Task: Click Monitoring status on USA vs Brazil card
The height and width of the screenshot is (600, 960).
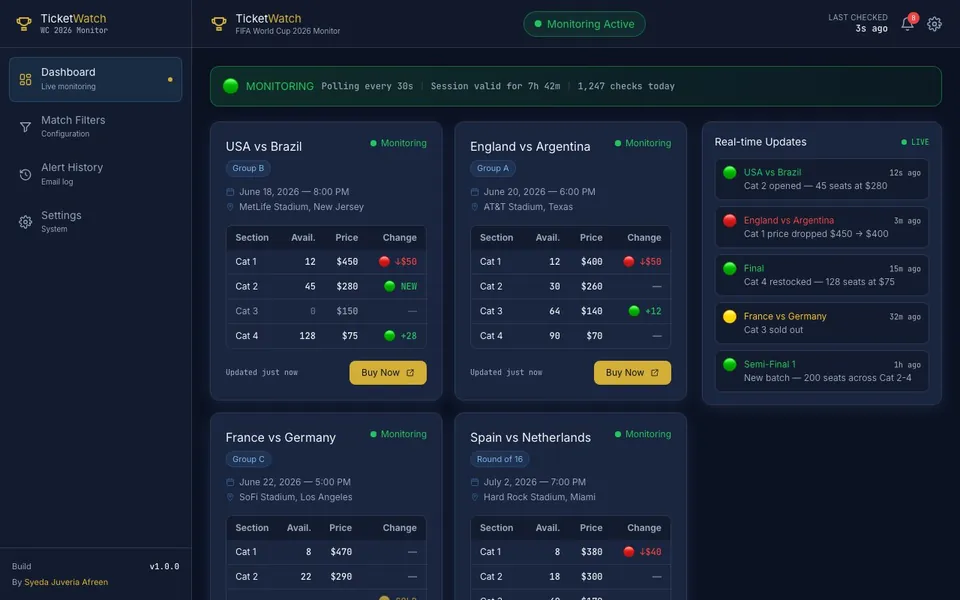Action: 399,143
